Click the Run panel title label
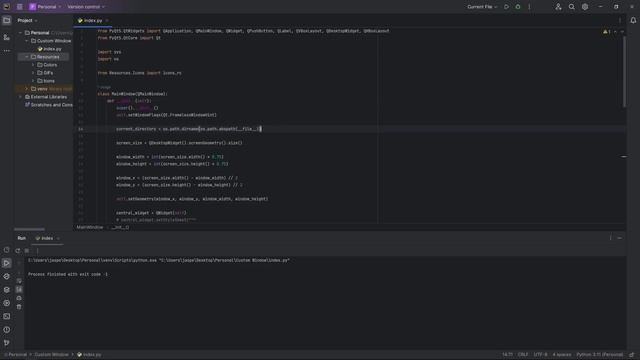 tap(22, 238)
